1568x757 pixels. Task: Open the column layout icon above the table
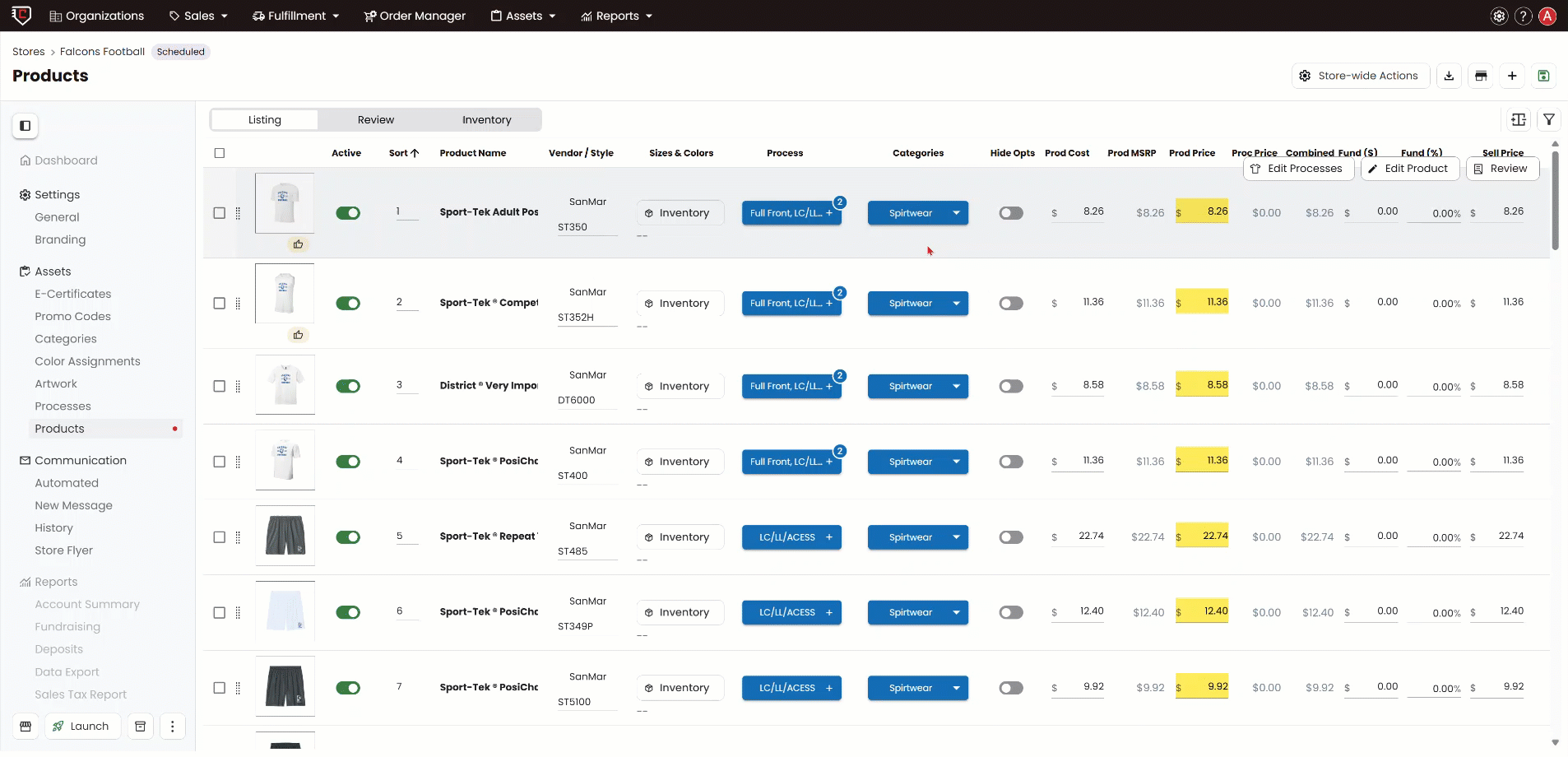1519,120
